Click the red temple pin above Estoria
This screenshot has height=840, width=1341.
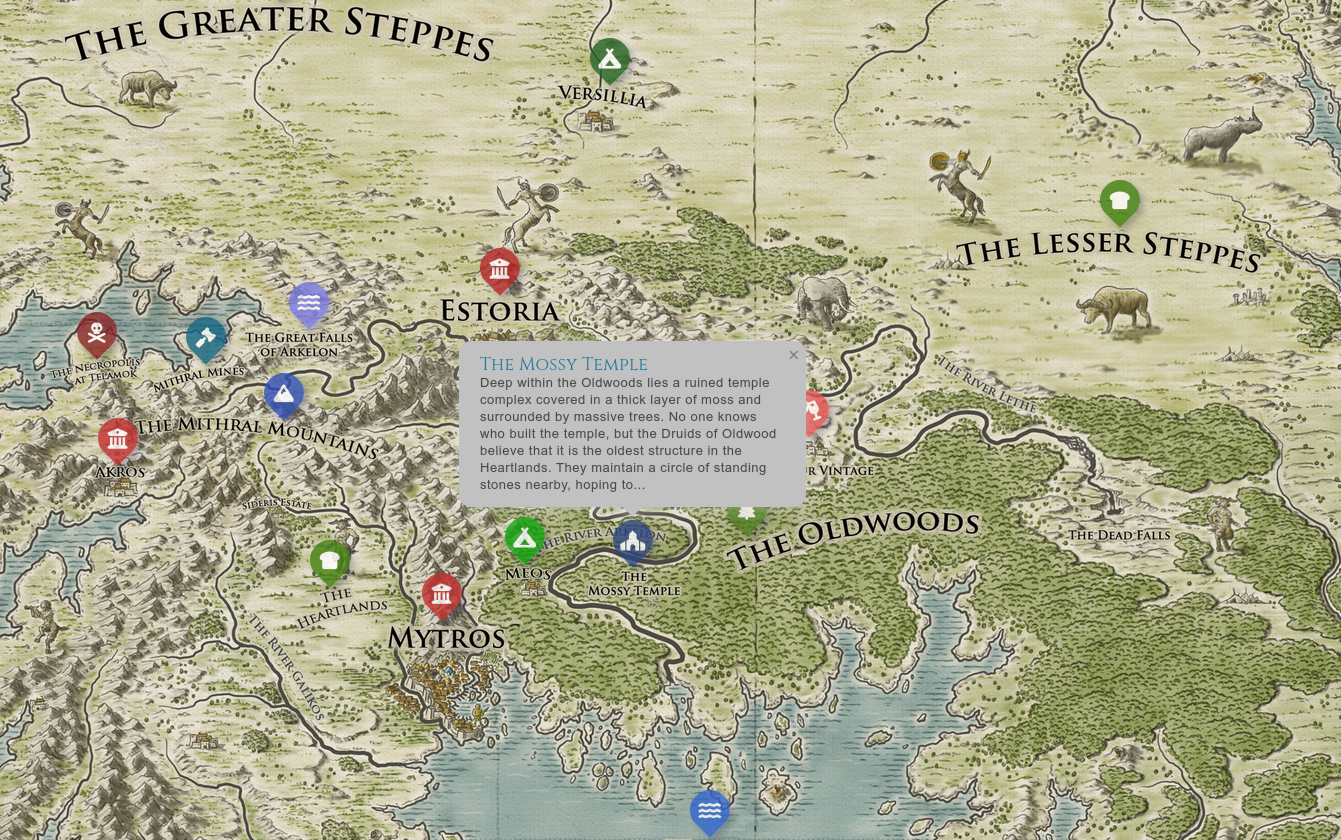point(500,270)
